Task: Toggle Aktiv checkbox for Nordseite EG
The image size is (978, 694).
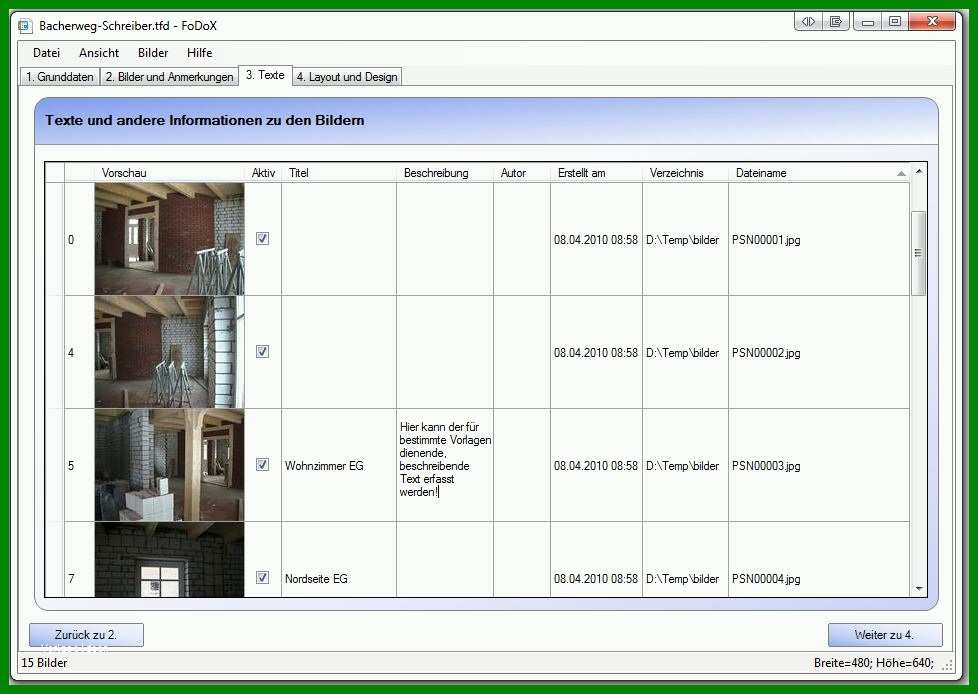Action: click(263, 577)
